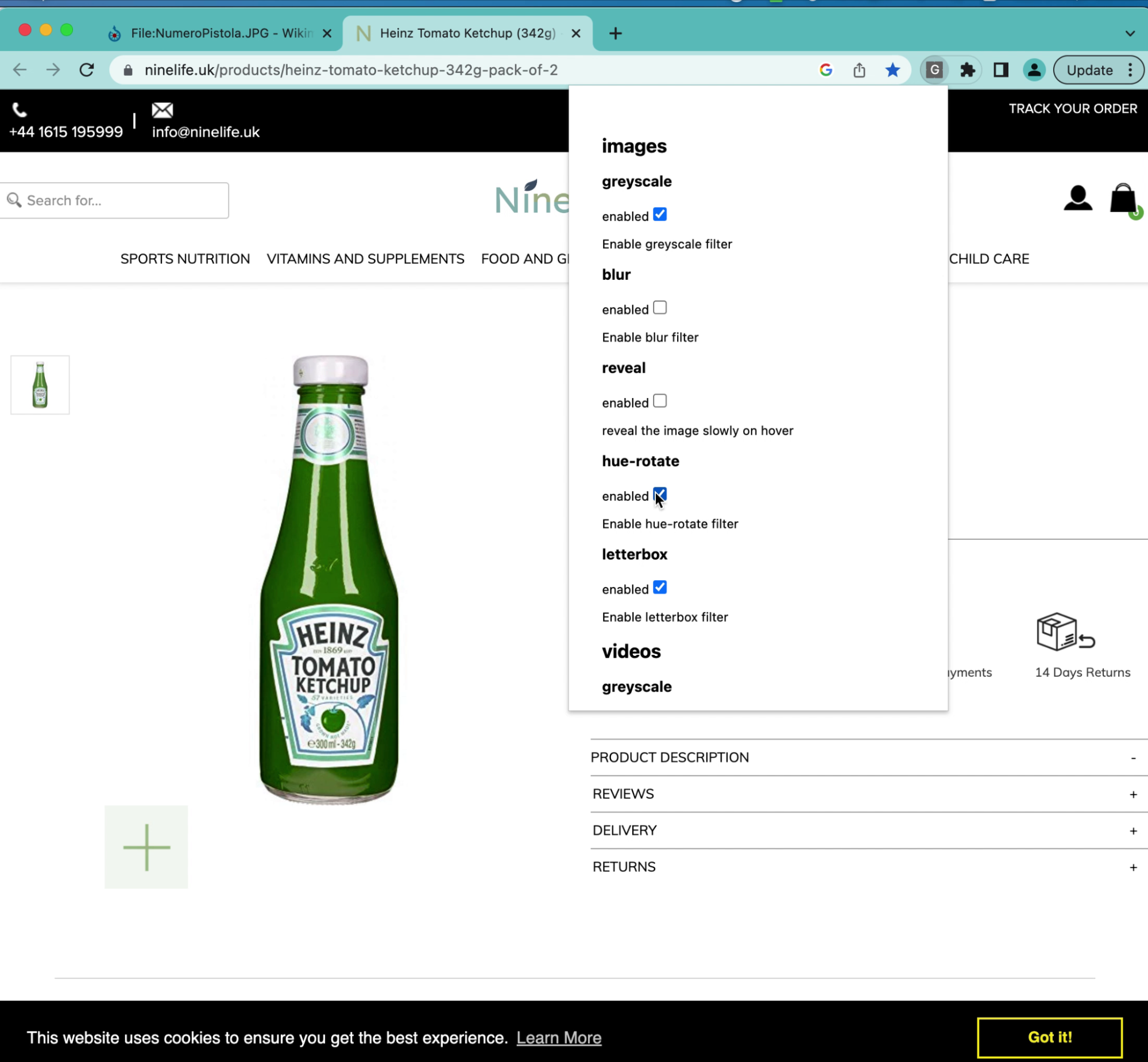Click the 'Enable letterbox filter' description
This screenshot has width=1148, height=1062.
pos(665,617)
